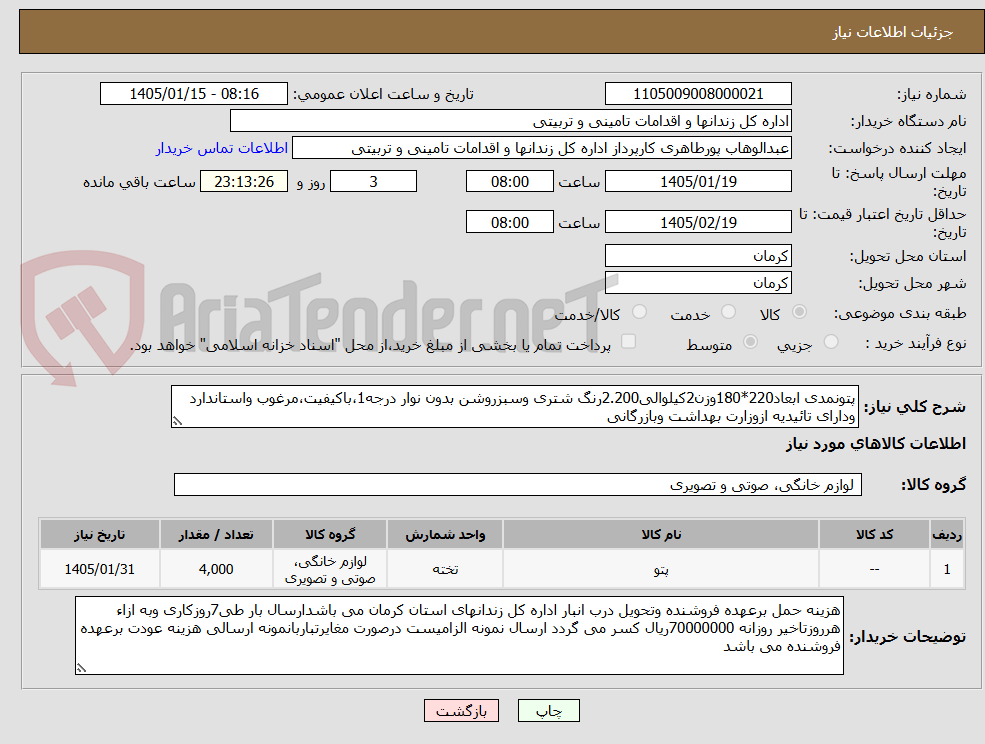Click the تاریخ نیاز column header

(100, 535)
